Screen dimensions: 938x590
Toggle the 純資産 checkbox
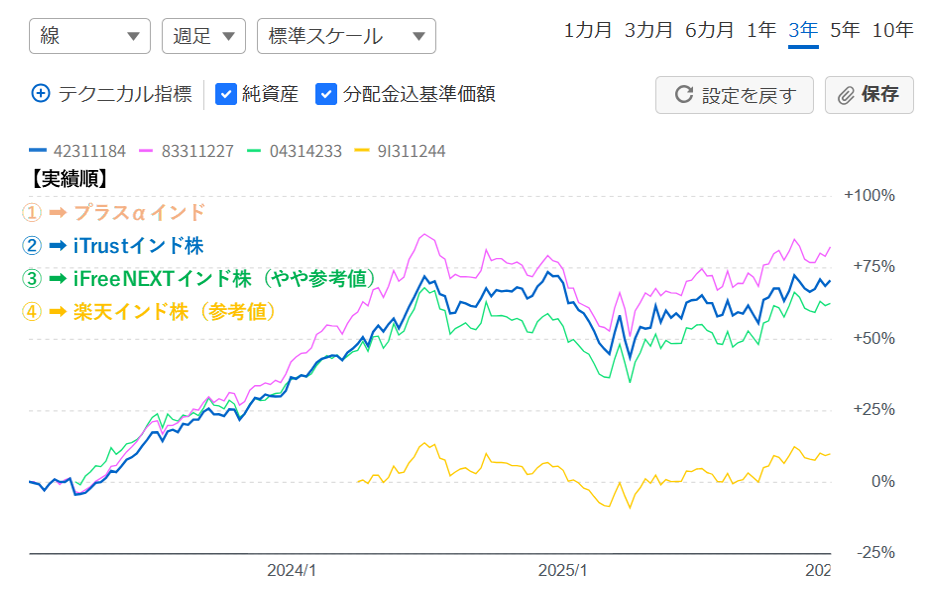point(226,94)
